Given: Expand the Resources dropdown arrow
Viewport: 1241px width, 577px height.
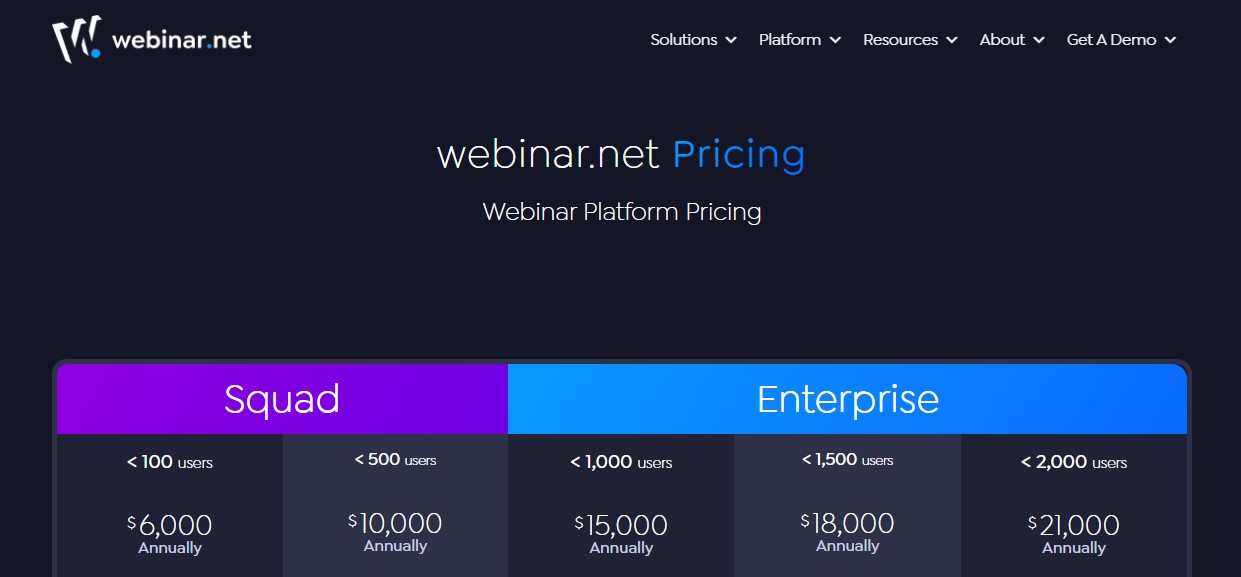Looking at the screenshot, I should click(x=951, y=40).
